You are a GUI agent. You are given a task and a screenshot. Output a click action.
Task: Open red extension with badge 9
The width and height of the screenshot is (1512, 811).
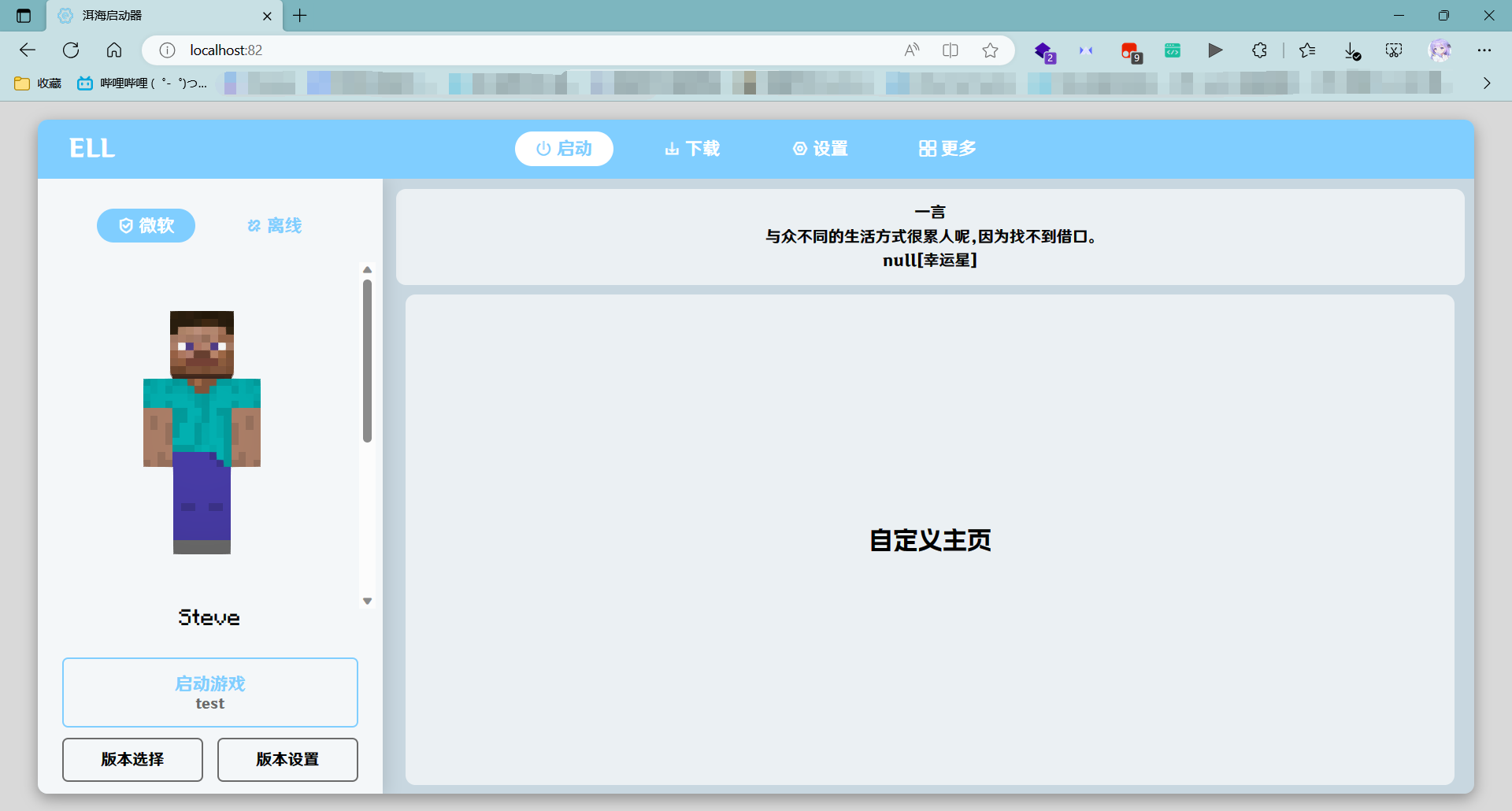pos(1131,52)
